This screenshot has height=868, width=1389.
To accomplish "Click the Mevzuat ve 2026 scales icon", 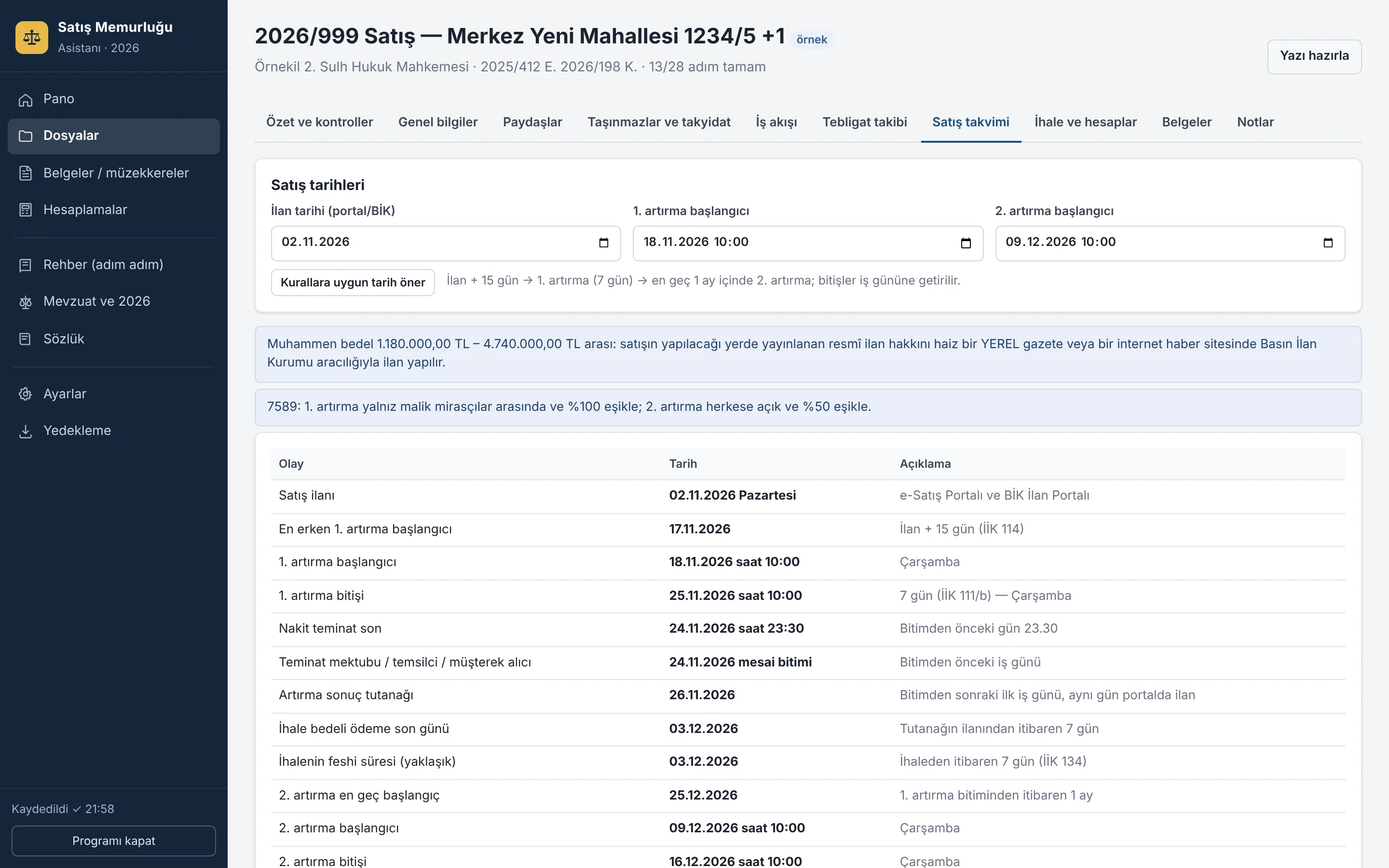I will [x=25, y=302].
